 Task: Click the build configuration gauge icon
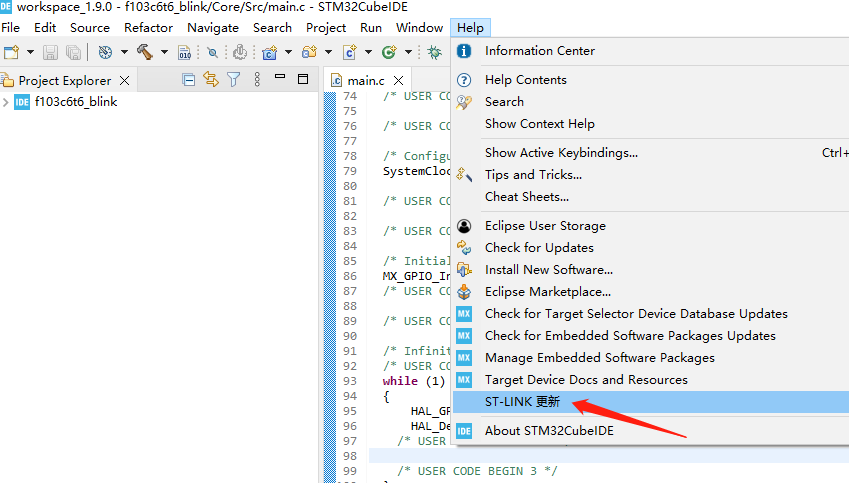tap(105, 53)
